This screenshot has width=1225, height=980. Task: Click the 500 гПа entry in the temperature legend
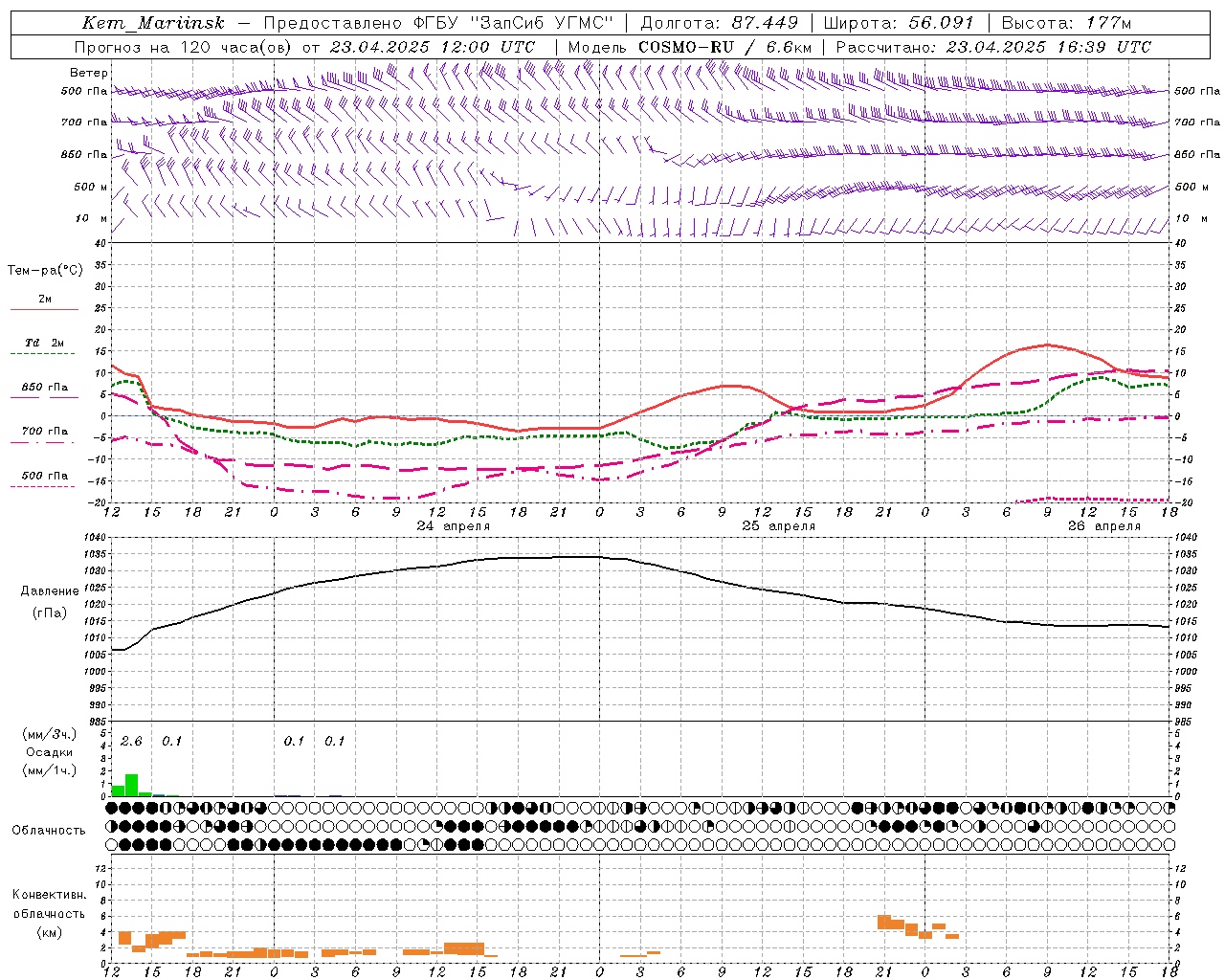45,475
